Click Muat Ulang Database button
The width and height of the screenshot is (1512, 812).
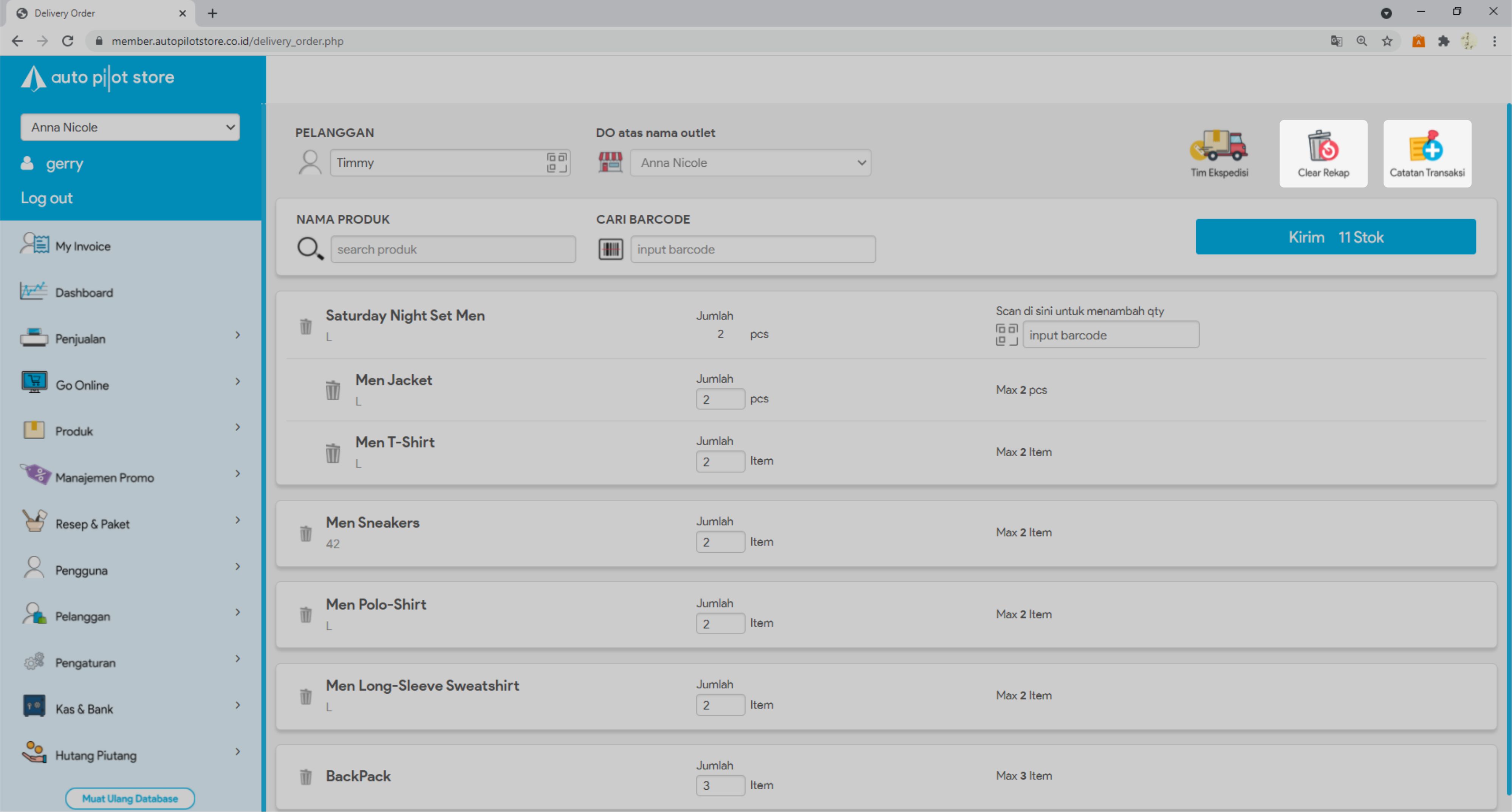[130, 798]
